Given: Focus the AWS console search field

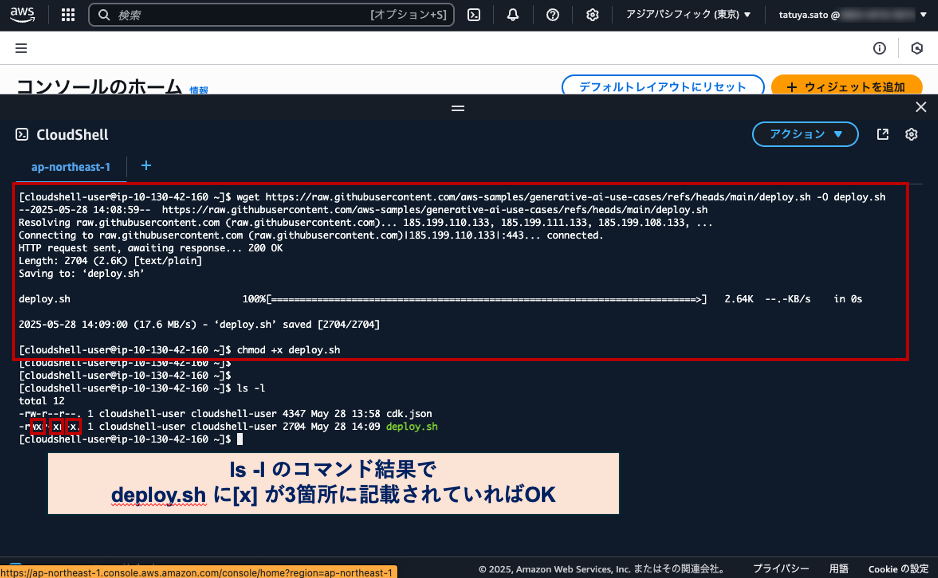Looking at the screenshot, I should tap(271, 15).
